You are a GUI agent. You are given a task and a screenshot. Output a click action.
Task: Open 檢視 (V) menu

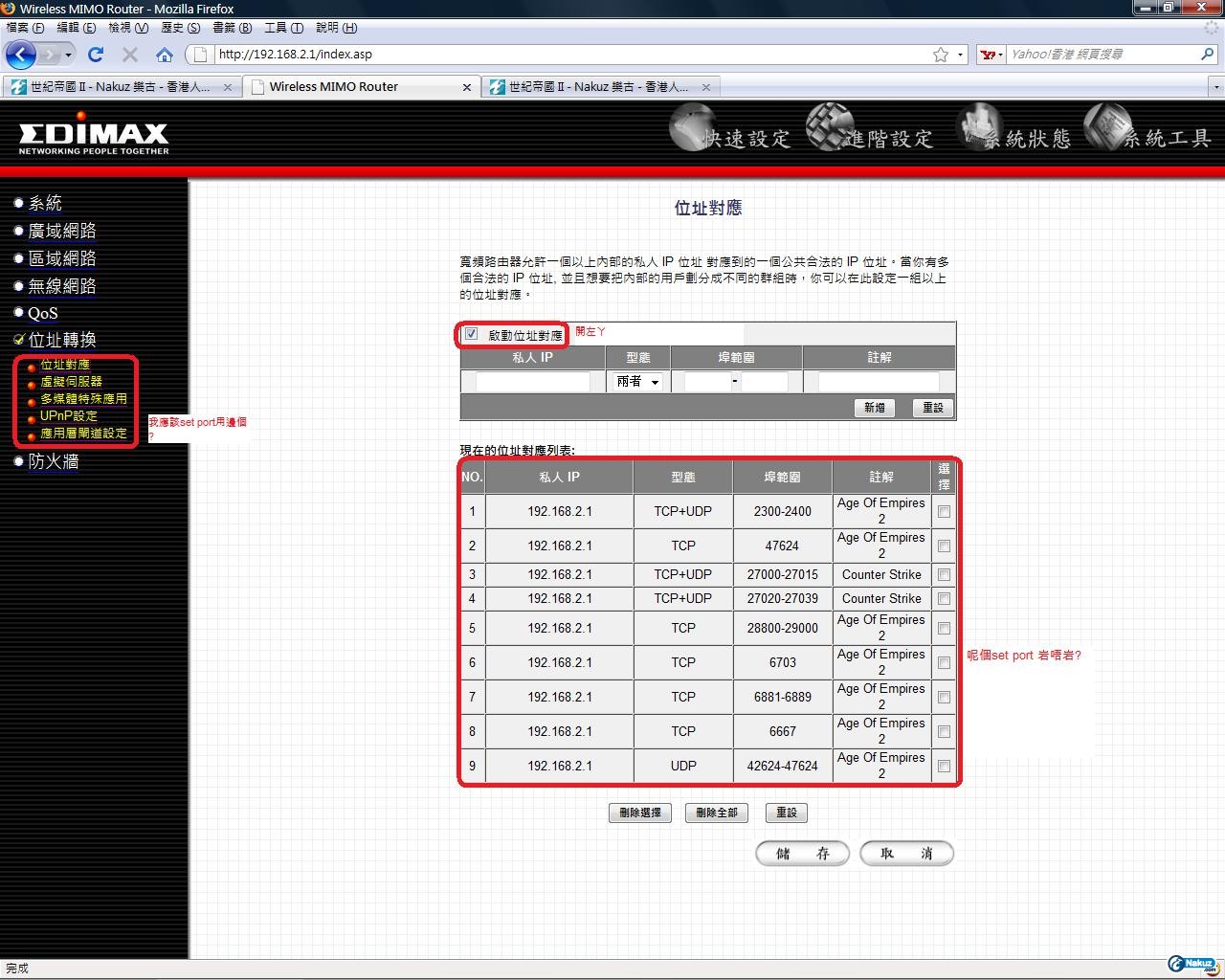click(x=127, y=28)
